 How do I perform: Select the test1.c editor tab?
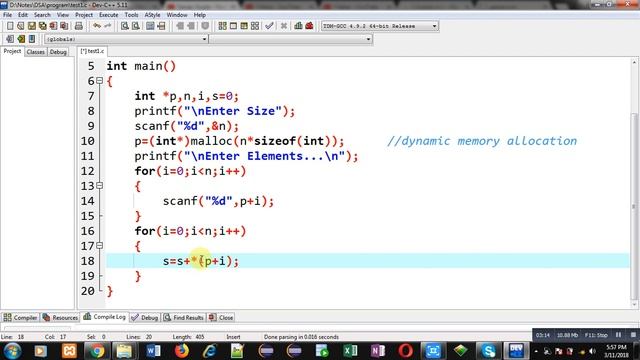click(x=92, y=51)
